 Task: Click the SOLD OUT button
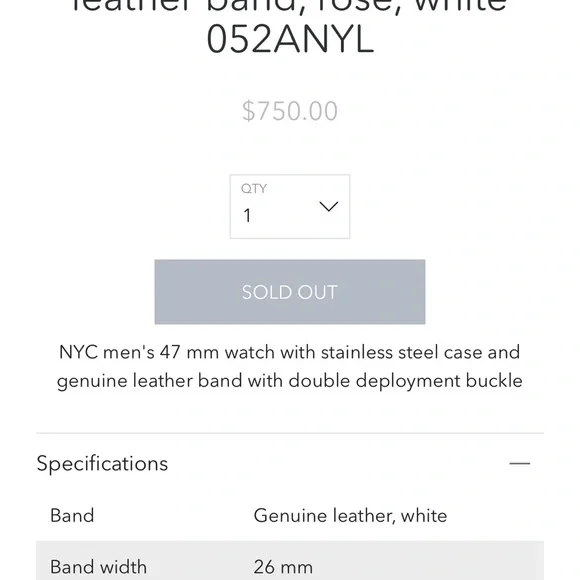pyautogui.click(x=290, y=292)
